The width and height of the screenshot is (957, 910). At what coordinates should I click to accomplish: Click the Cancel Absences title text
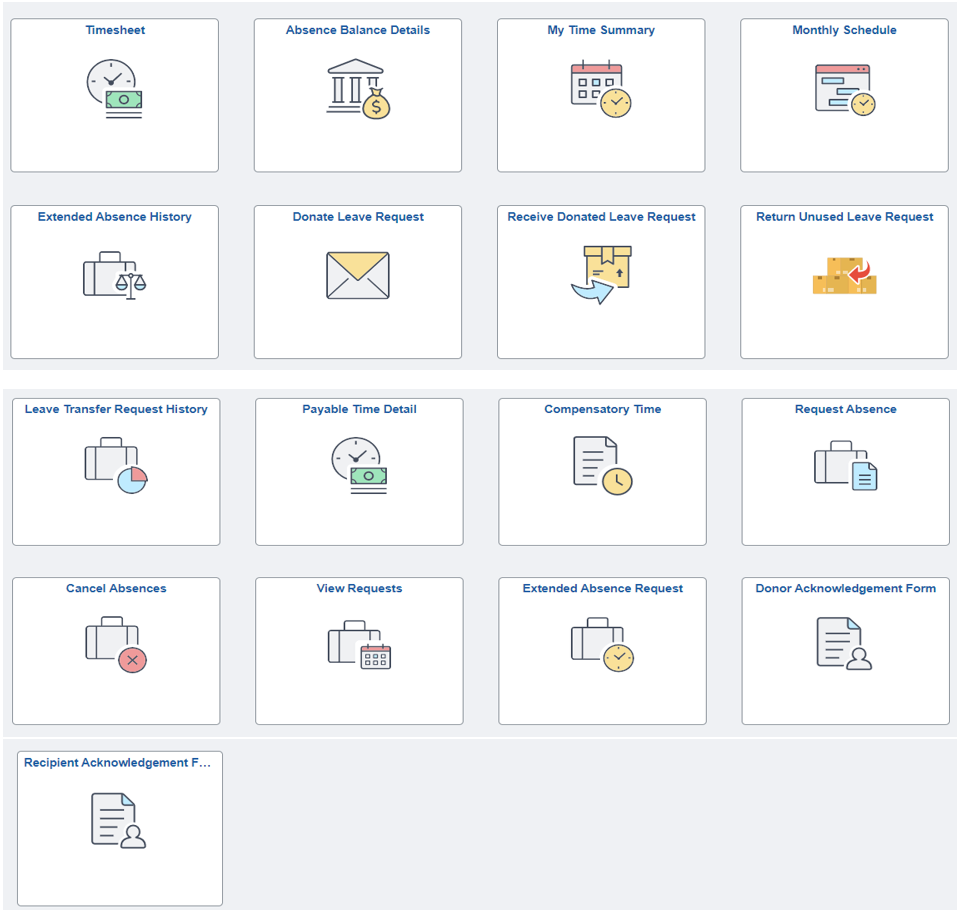(x=115, y=588)
